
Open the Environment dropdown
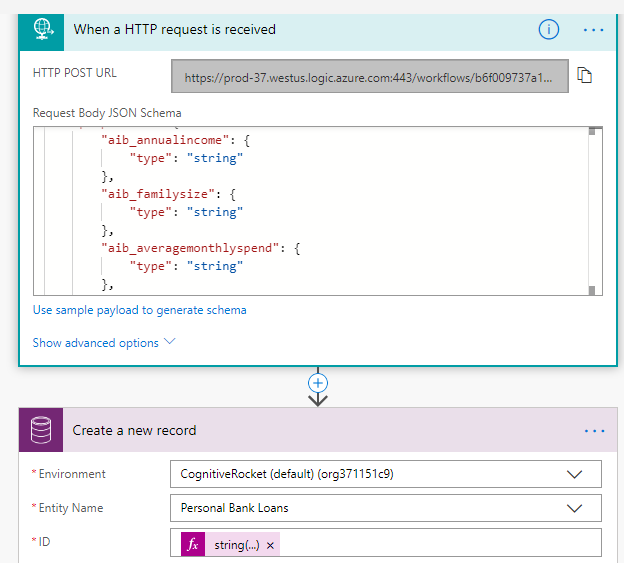tap(574, 474)
